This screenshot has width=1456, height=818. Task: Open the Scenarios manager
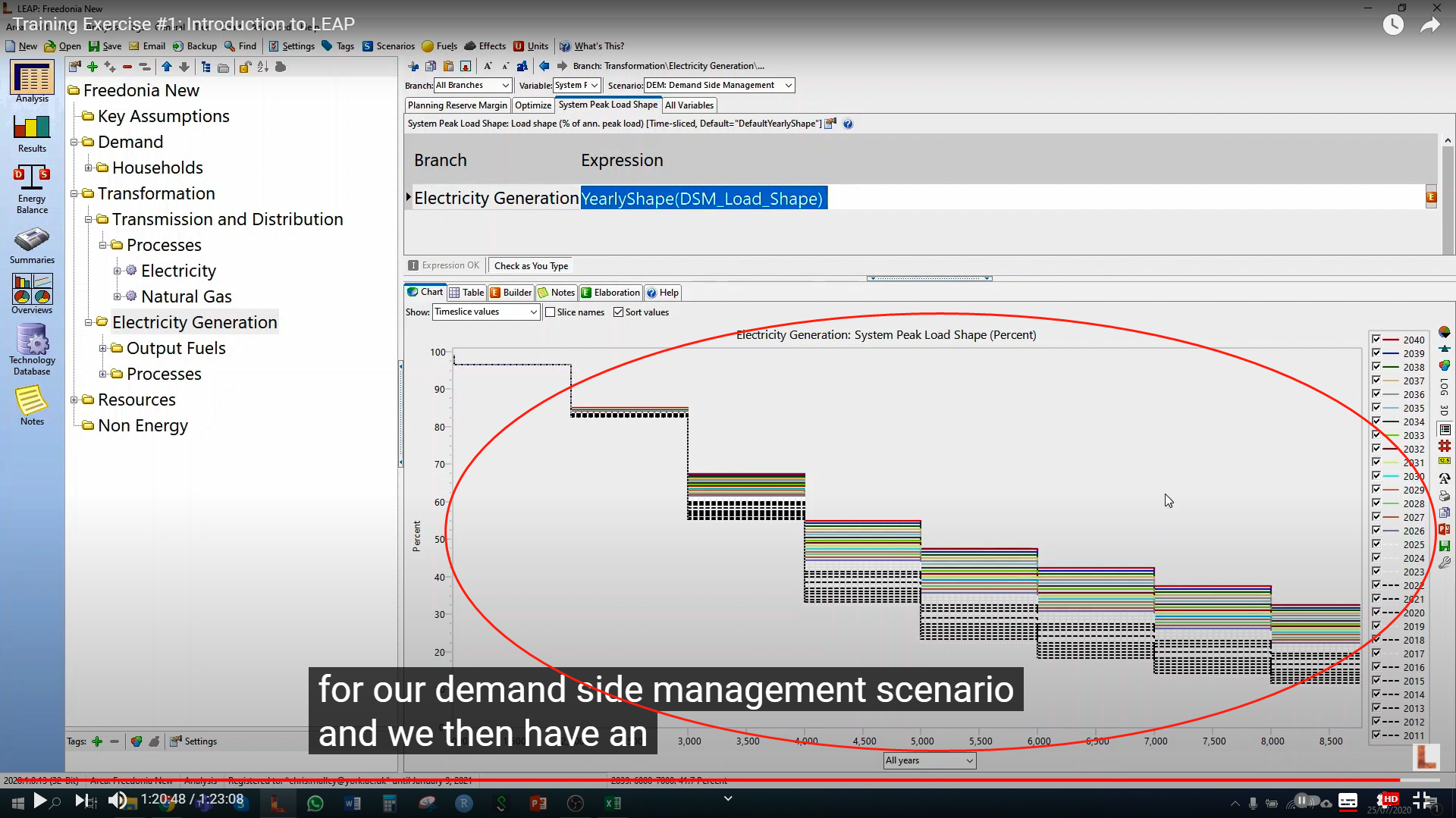[388, 46]
